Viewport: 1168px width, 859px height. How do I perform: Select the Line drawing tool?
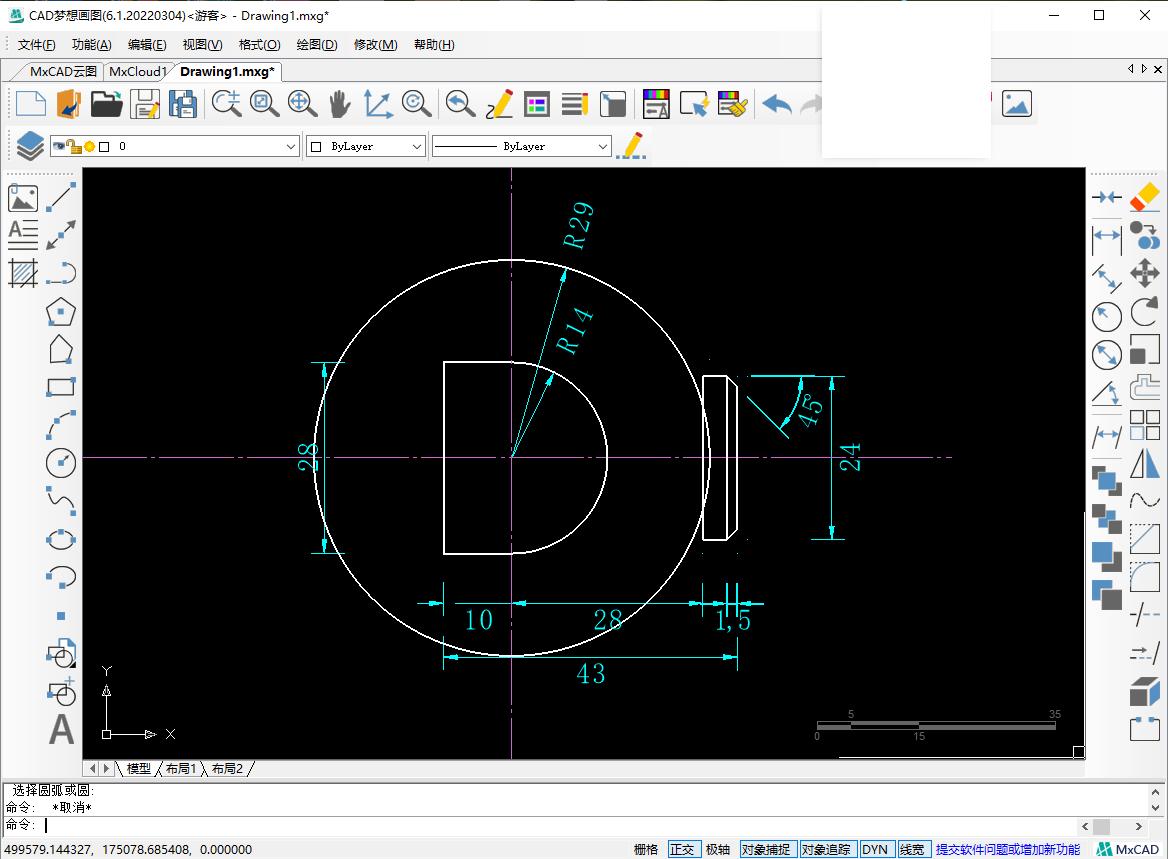61,197
